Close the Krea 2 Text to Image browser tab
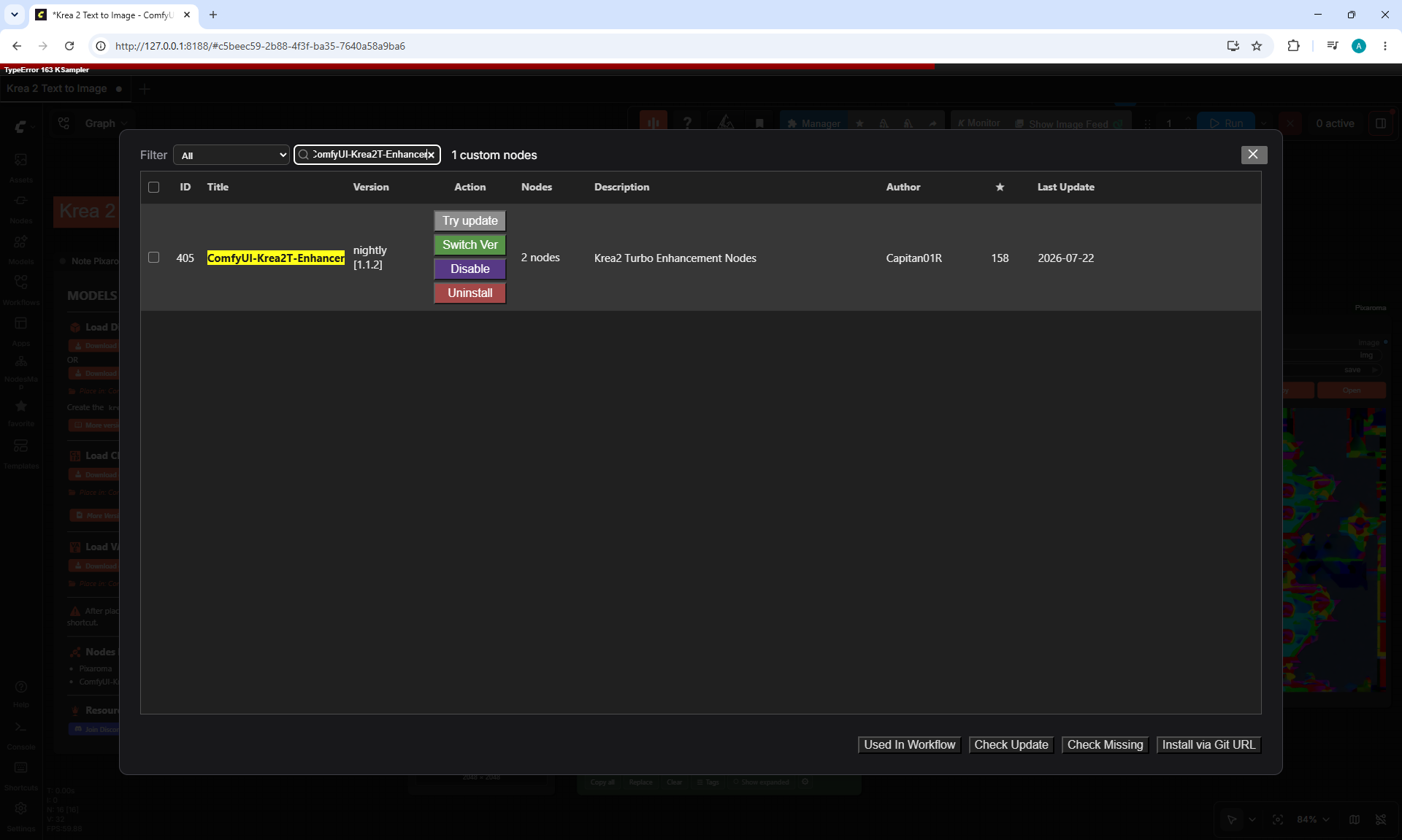This screenshot has height=840, width=1402. 187,15
